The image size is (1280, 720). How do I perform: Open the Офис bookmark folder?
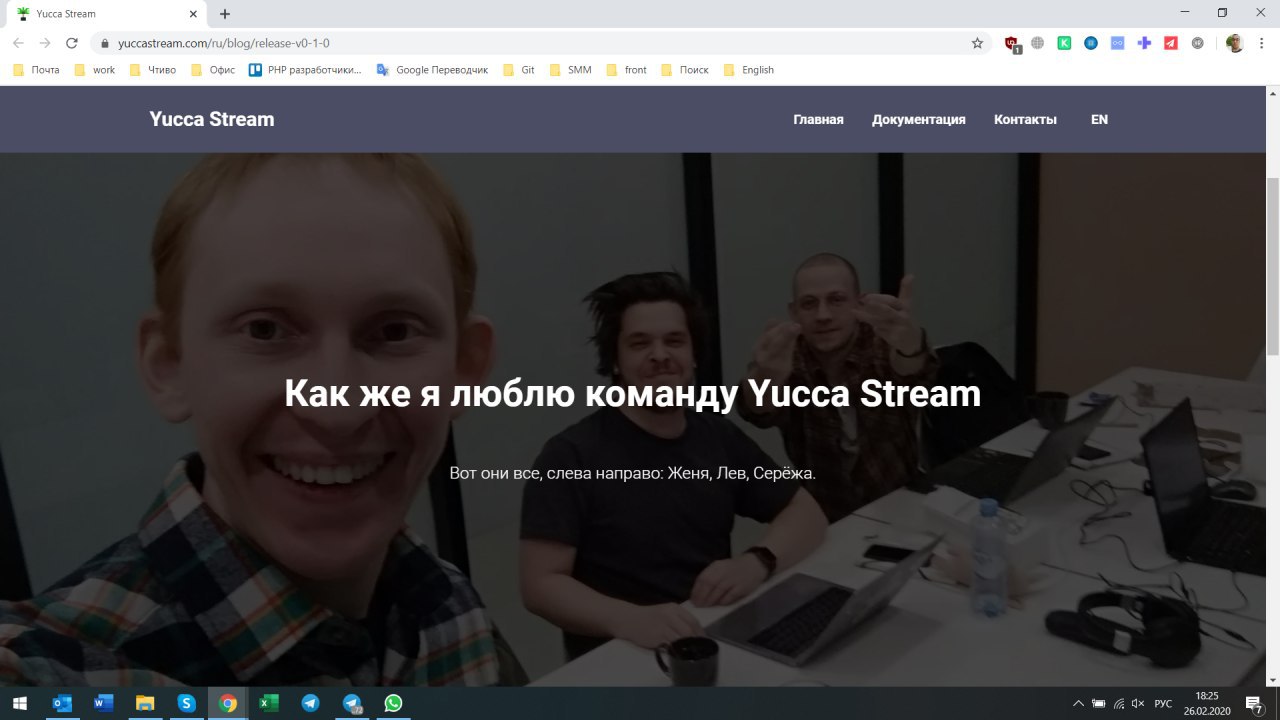(x=213, y=70)
